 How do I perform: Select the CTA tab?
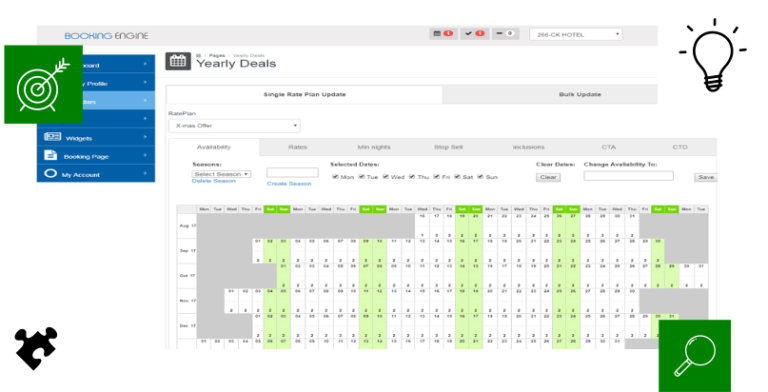[x=608, y=147]
